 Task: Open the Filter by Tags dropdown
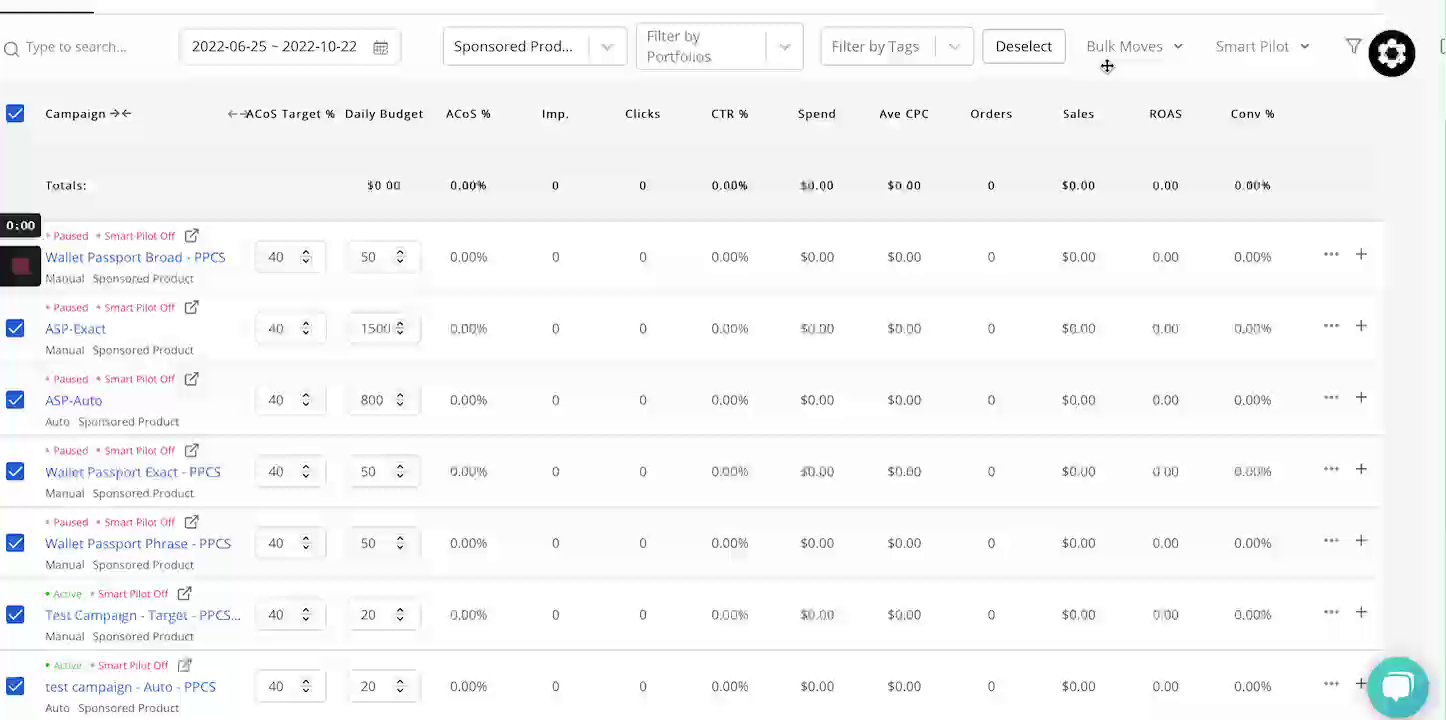click(953, 47)
